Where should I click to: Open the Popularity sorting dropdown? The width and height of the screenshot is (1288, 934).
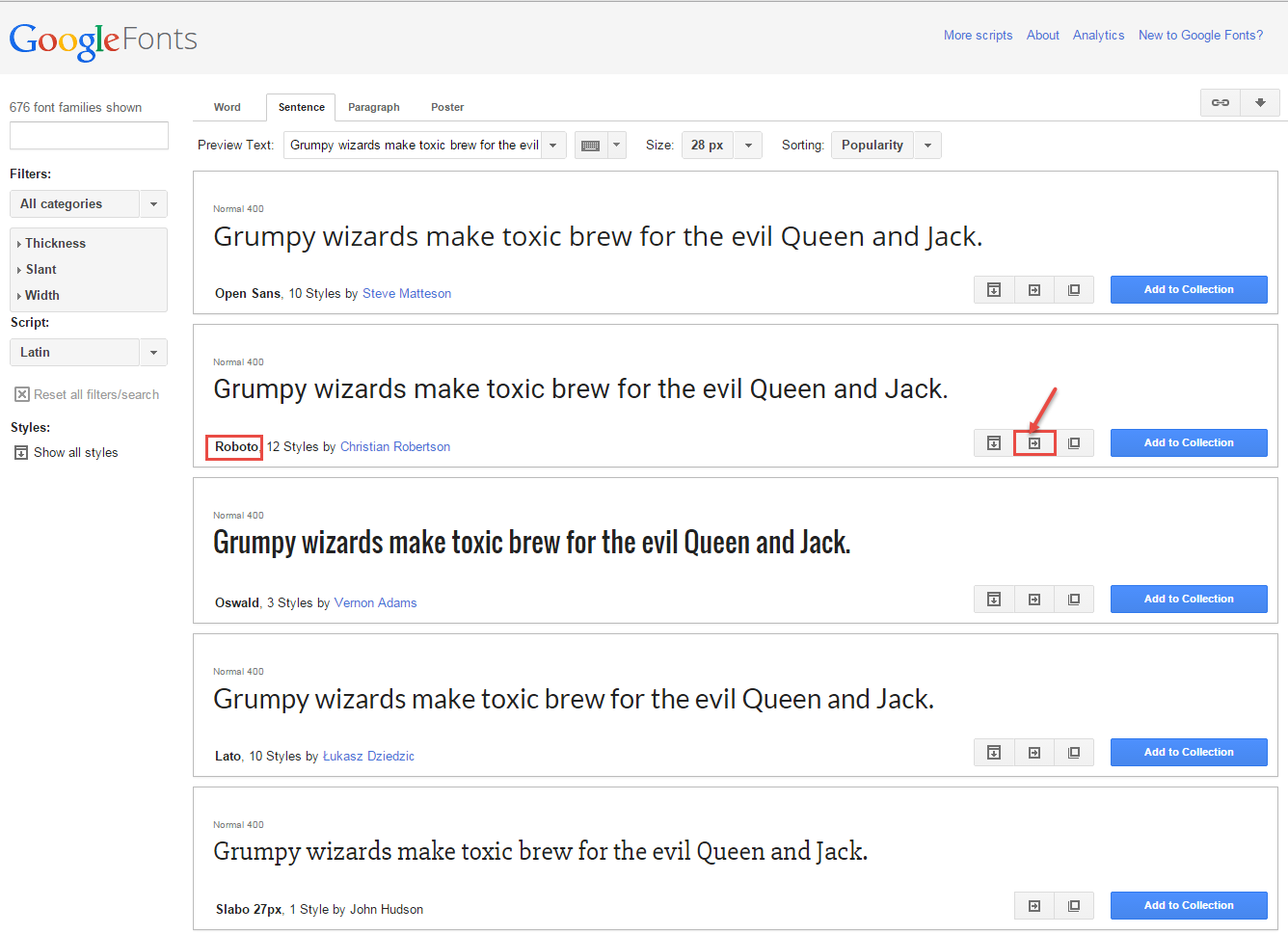point(886,146)
